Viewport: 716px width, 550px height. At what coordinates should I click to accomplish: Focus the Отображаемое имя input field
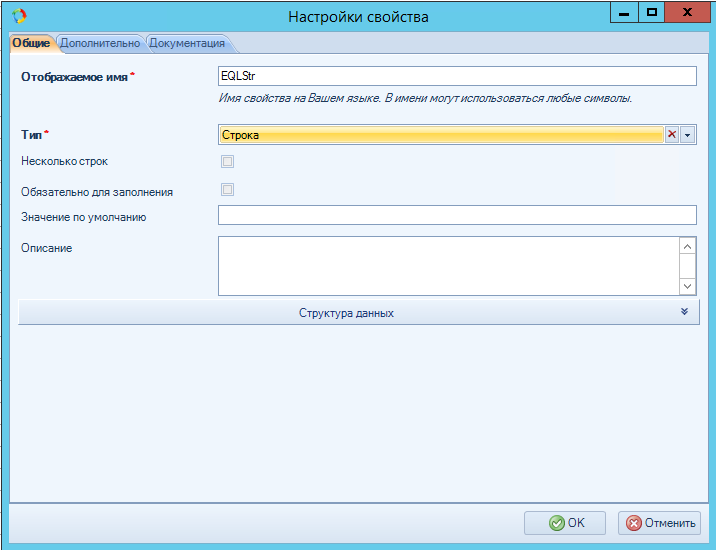(456, 77)
